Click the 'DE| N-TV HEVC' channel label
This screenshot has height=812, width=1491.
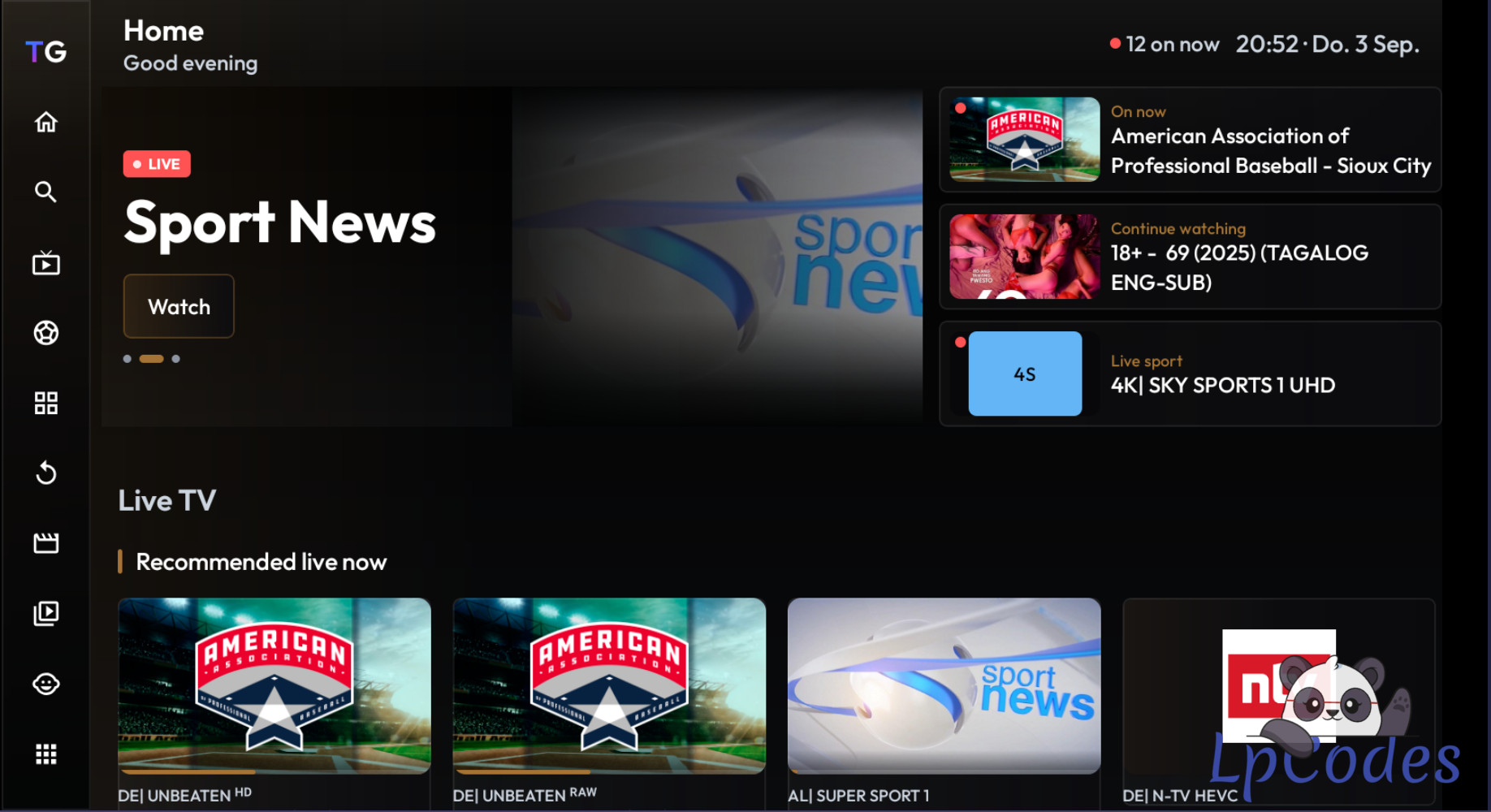[x=1180, y=796]
